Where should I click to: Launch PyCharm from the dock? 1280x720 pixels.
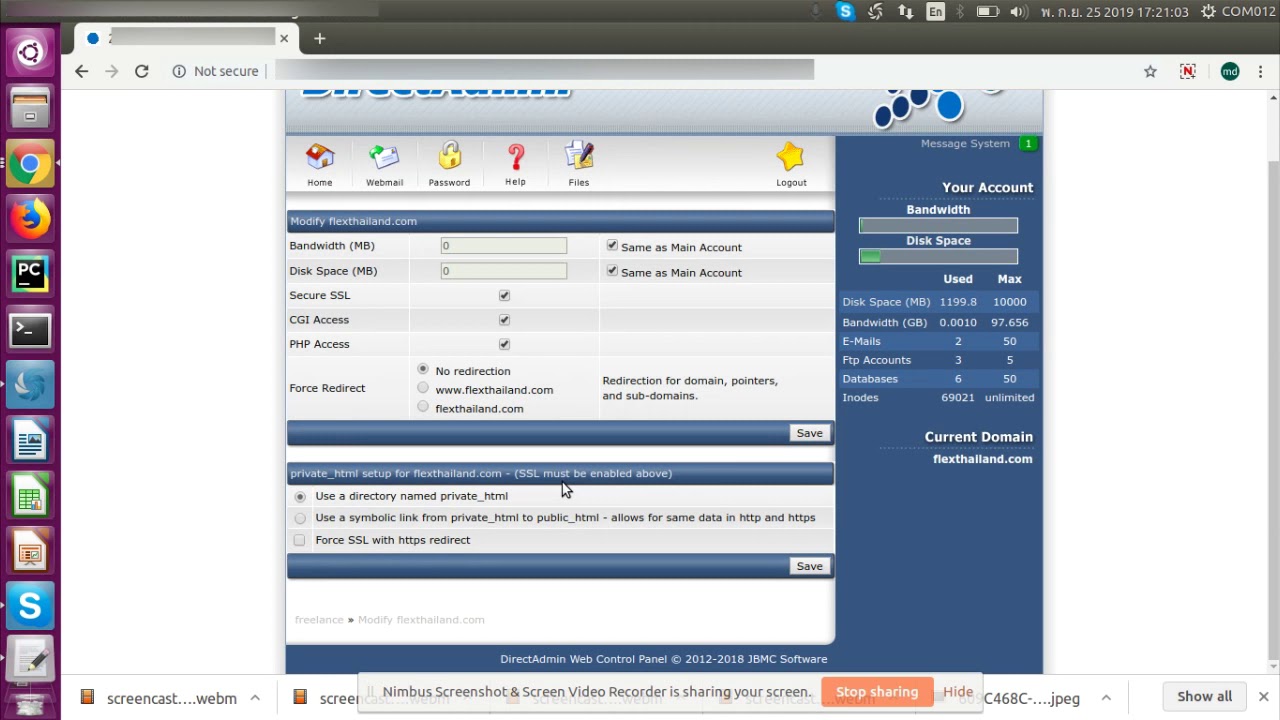coord(30,274)
